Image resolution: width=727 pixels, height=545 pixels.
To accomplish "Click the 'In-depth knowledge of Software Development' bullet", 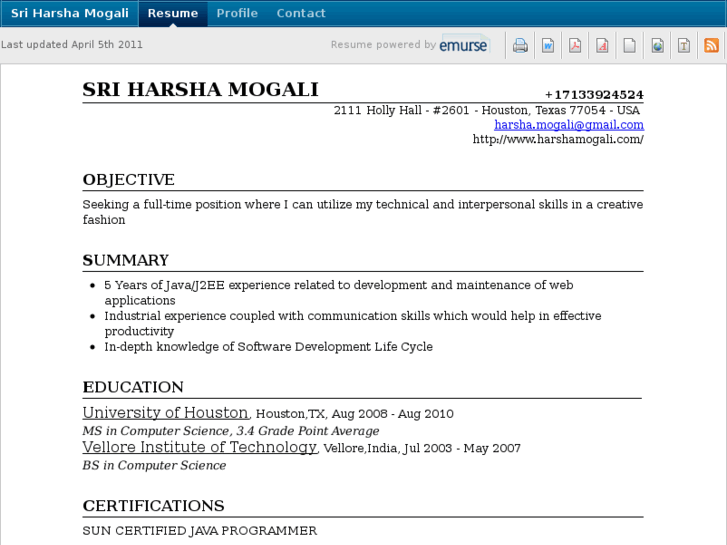I will (x=268, y=347).
